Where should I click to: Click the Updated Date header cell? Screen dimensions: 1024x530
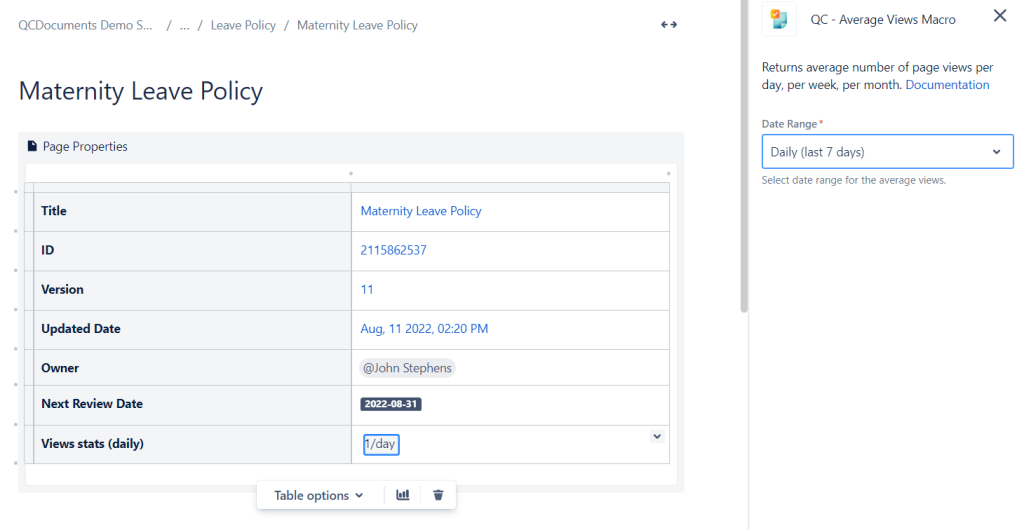tap(193, 329)
